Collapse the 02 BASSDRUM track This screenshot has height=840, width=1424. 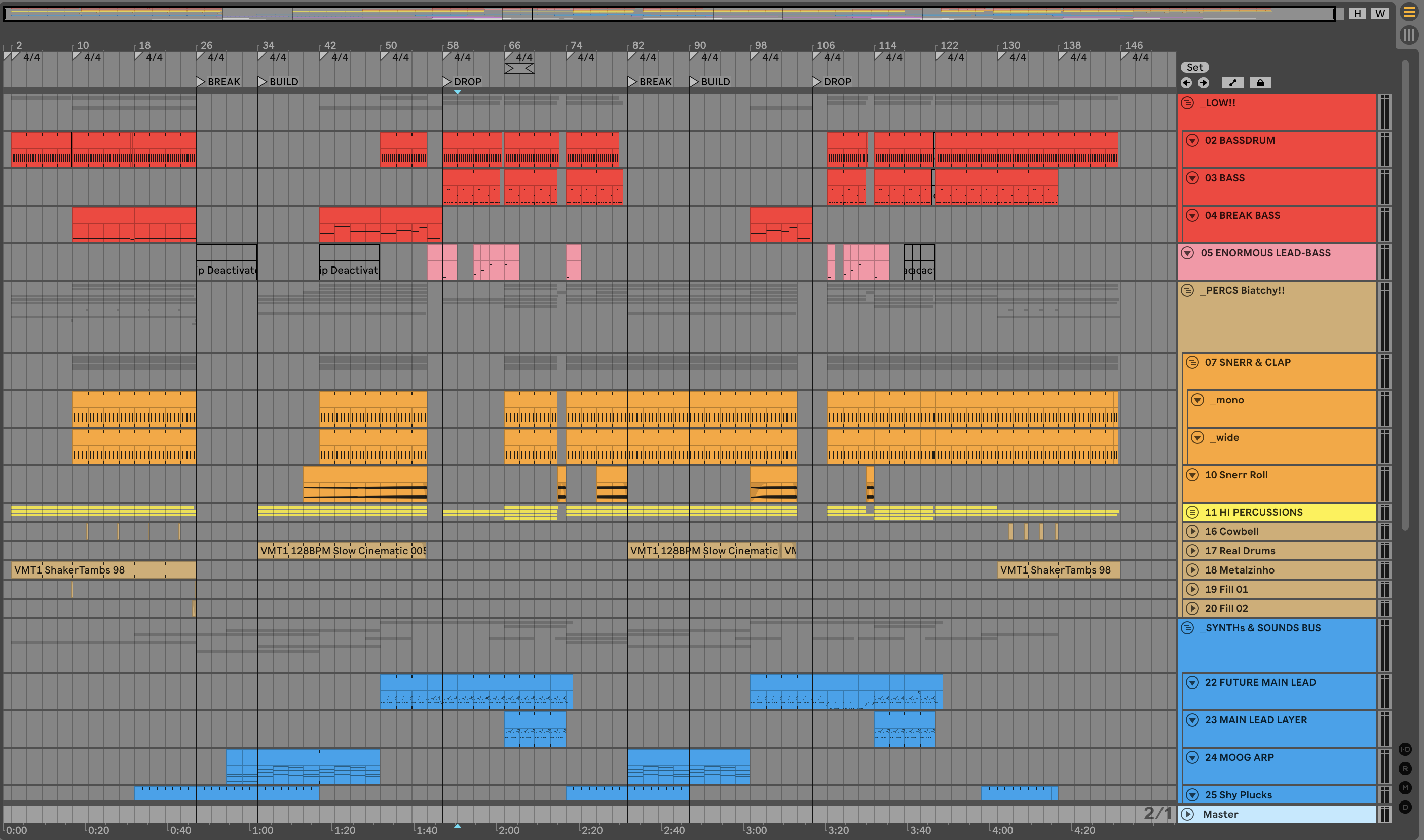(1192, 140)
